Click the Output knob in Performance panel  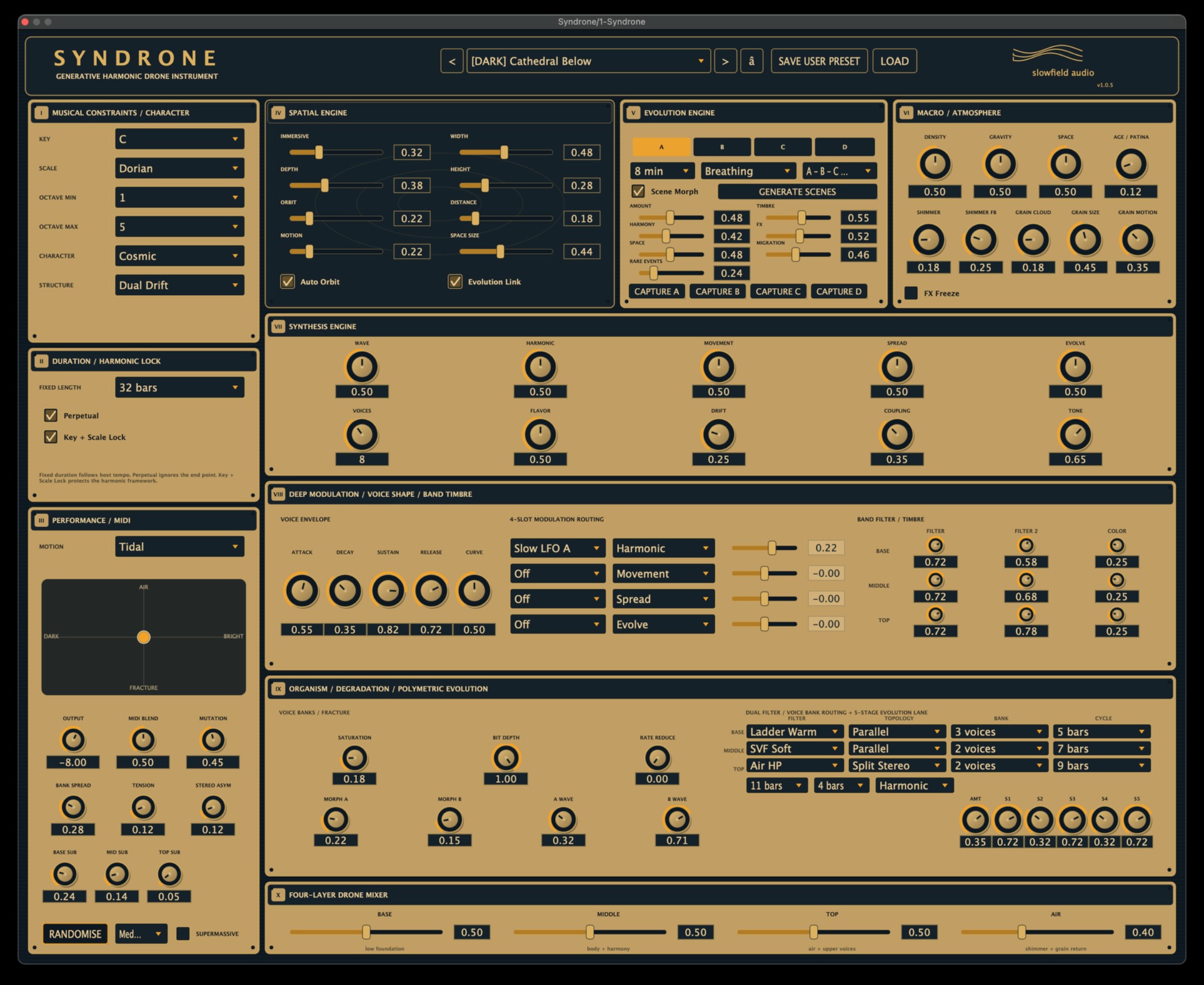coord(73,740)
